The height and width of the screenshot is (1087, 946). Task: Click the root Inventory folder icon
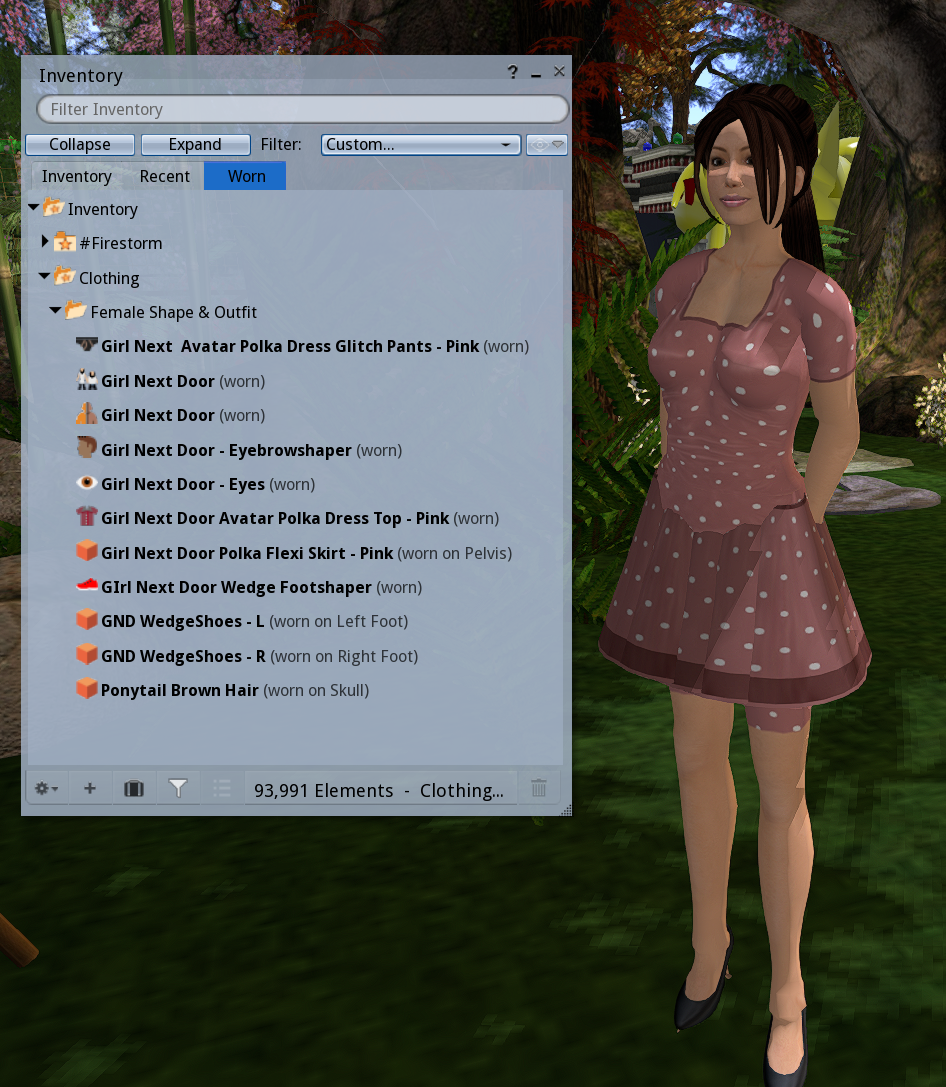[x=53, y=207]
